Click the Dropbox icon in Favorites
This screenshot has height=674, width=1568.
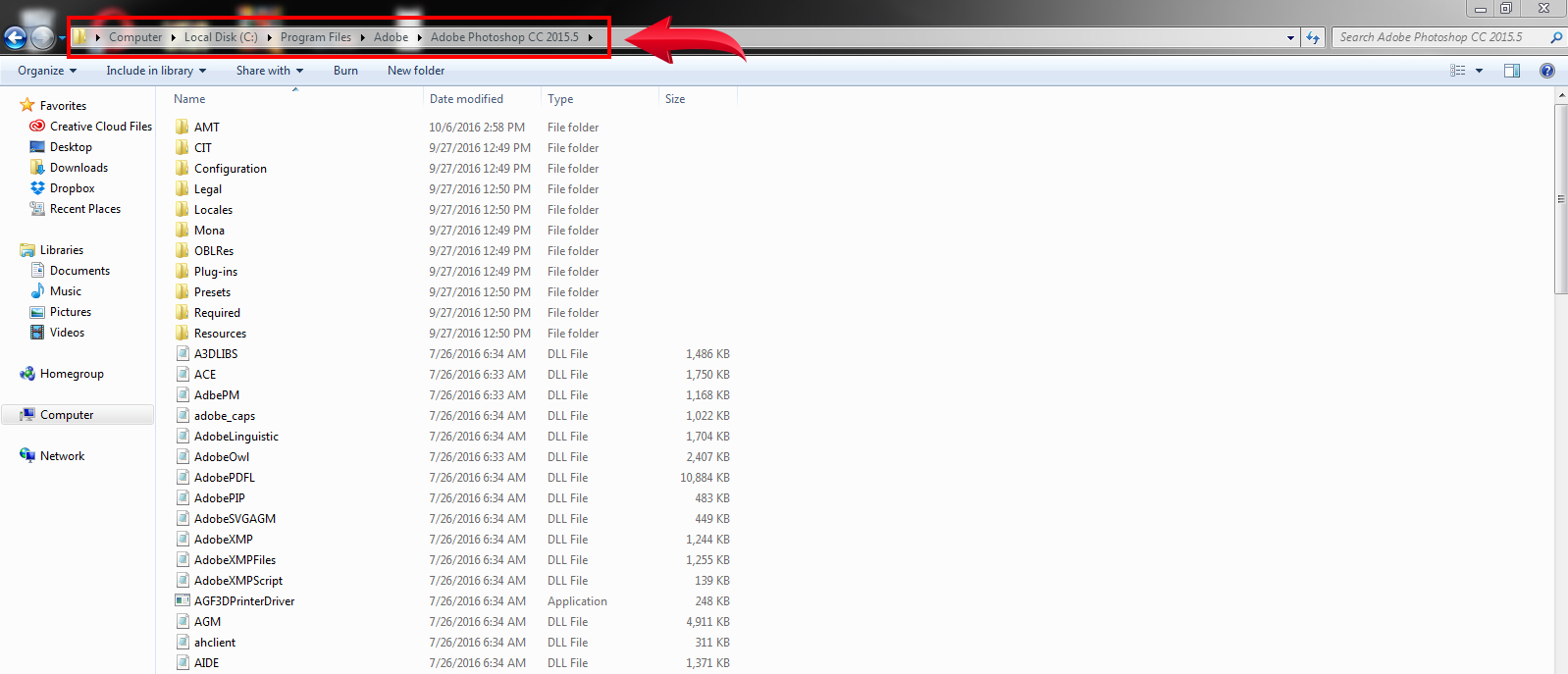pos(37,188)
